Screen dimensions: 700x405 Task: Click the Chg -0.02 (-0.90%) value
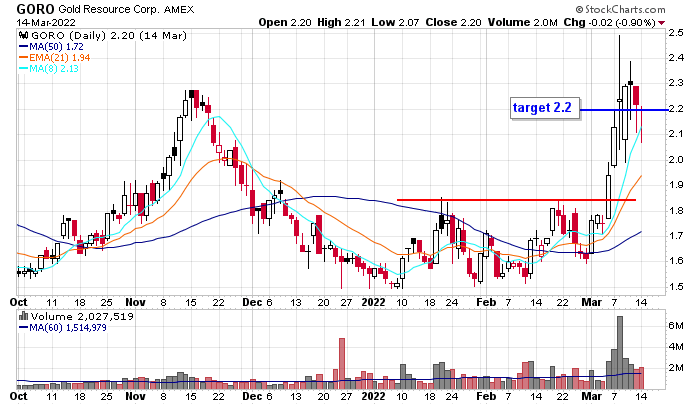609,22
